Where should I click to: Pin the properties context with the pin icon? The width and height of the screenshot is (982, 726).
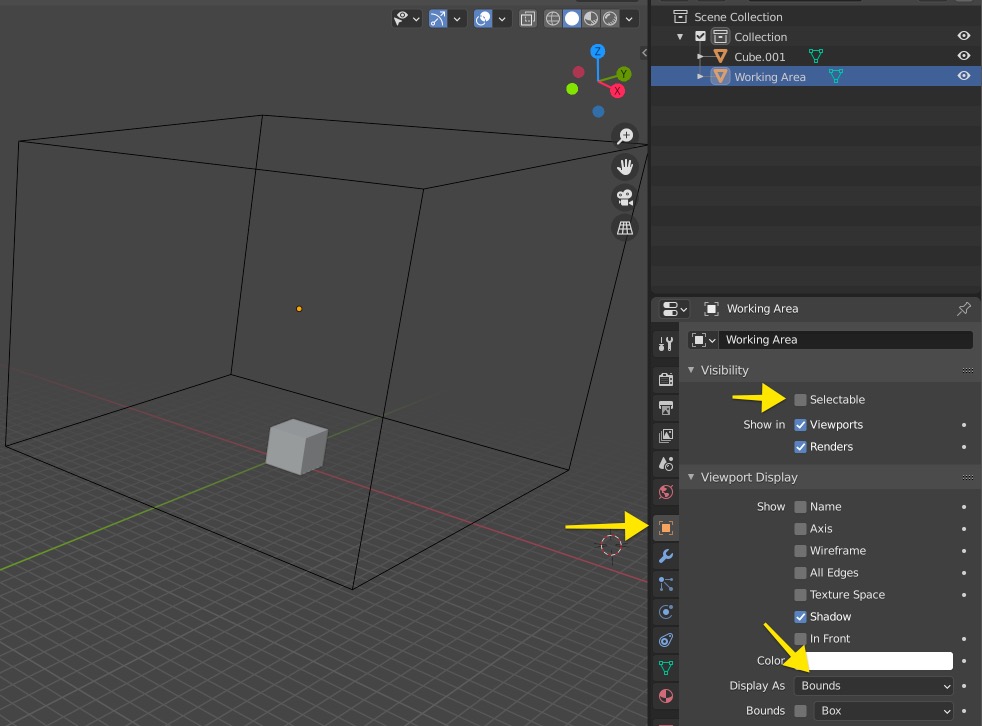click(964, 309)
